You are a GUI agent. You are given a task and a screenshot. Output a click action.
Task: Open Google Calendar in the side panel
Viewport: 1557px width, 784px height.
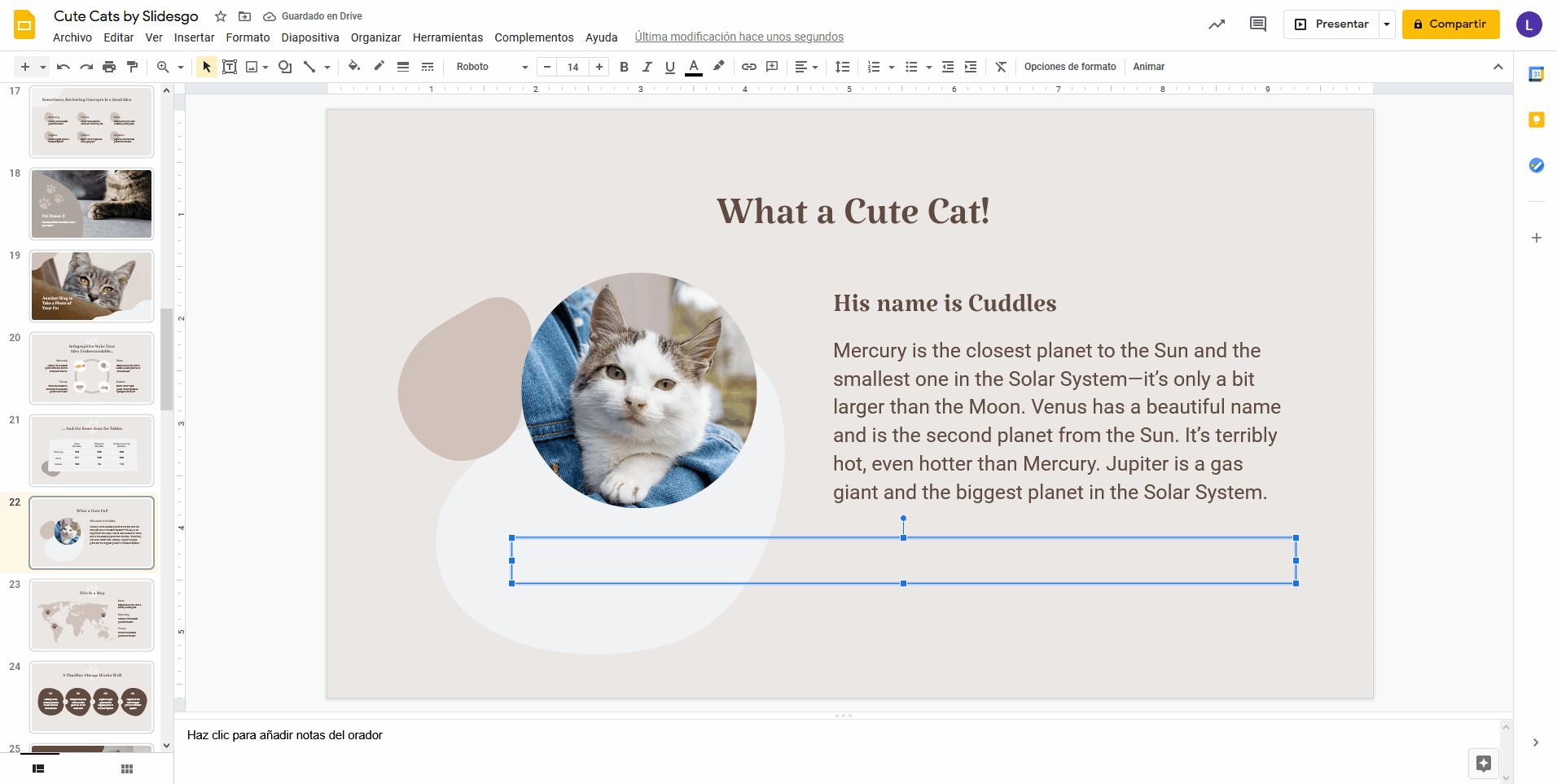click(1537, 74)
